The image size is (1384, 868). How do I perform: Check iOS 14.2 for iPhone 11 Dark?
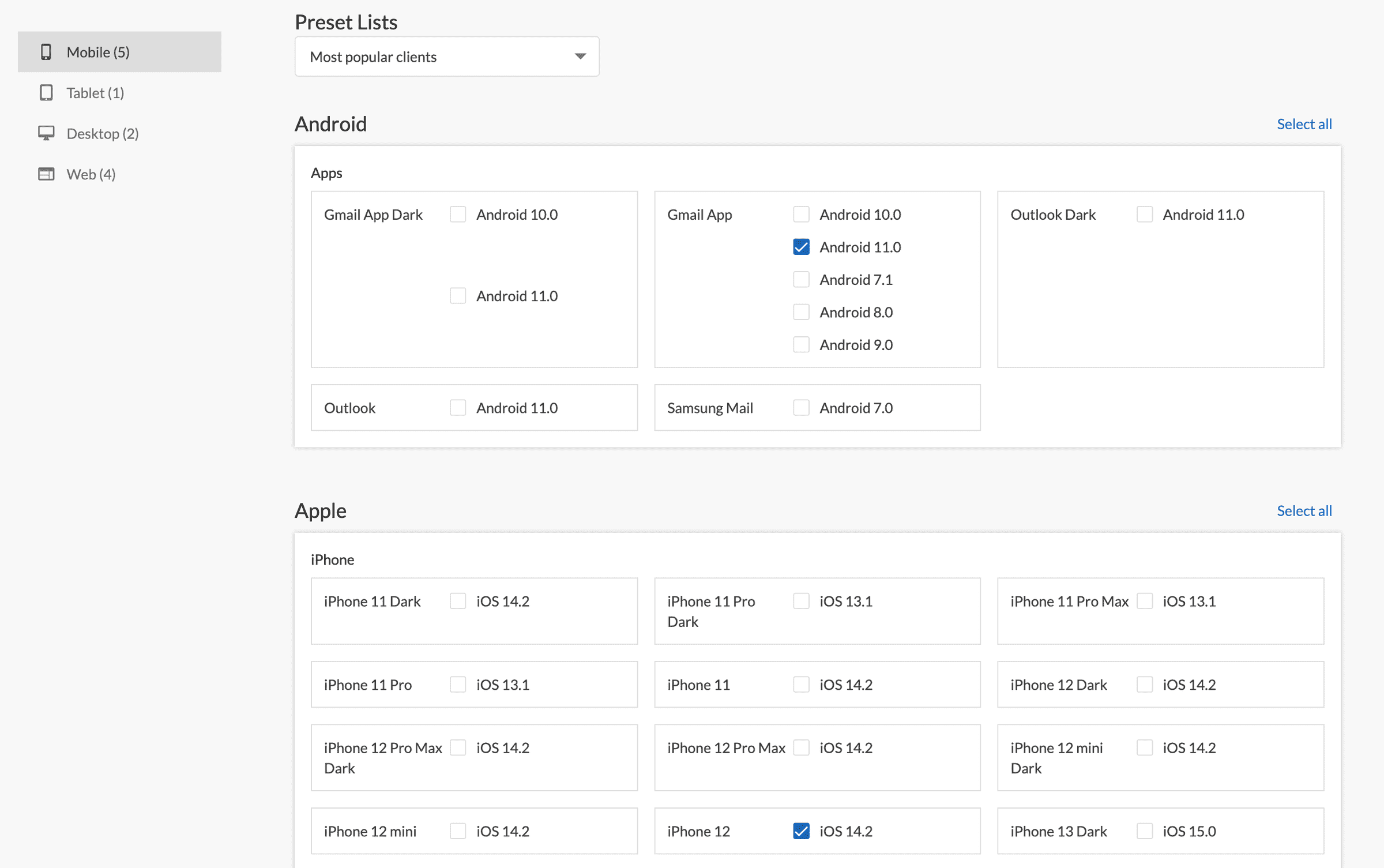(458, 601)
